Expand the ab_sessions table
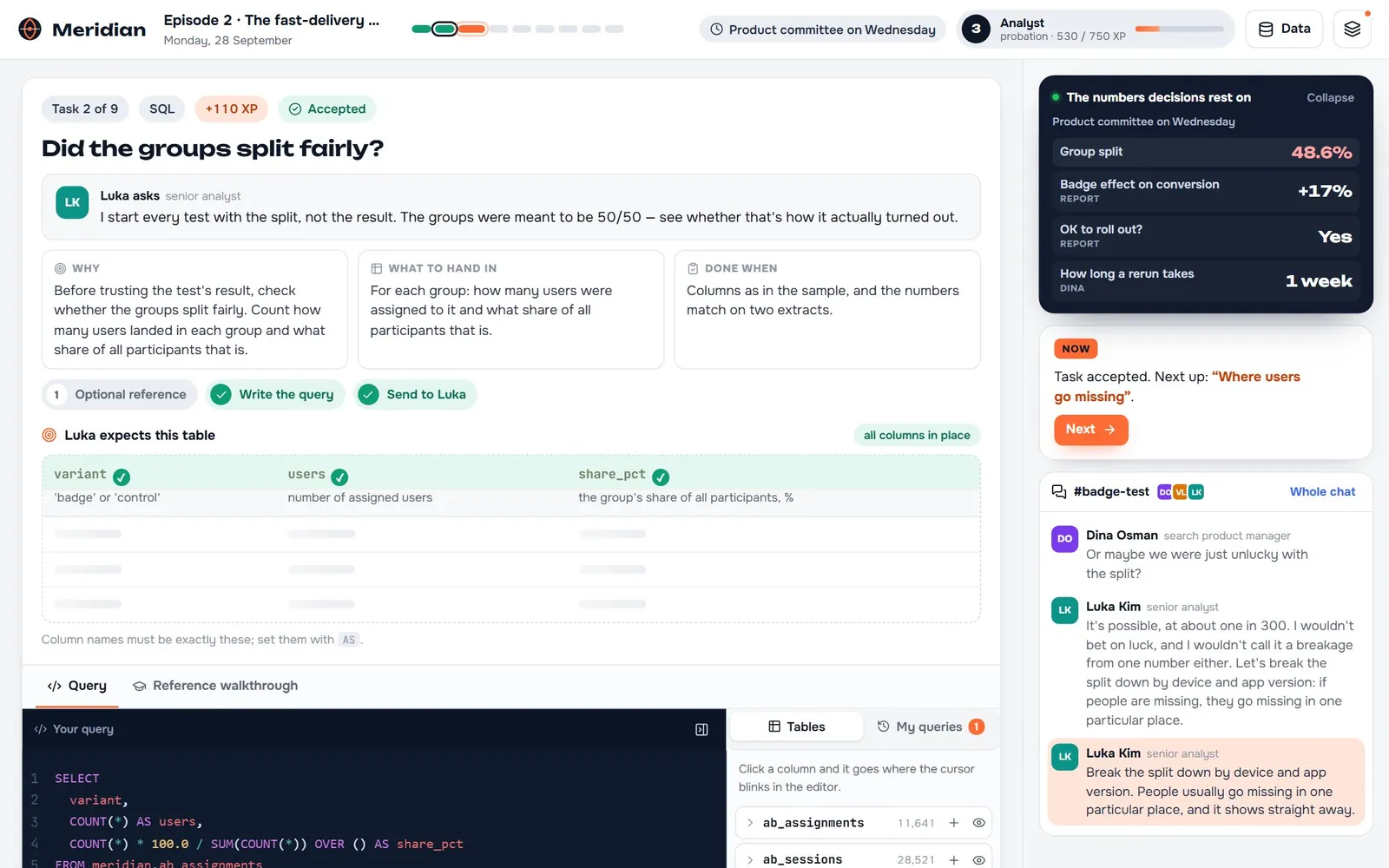Screen dimensions: 1389x868 pyautogui.click(x=750, y=859)
